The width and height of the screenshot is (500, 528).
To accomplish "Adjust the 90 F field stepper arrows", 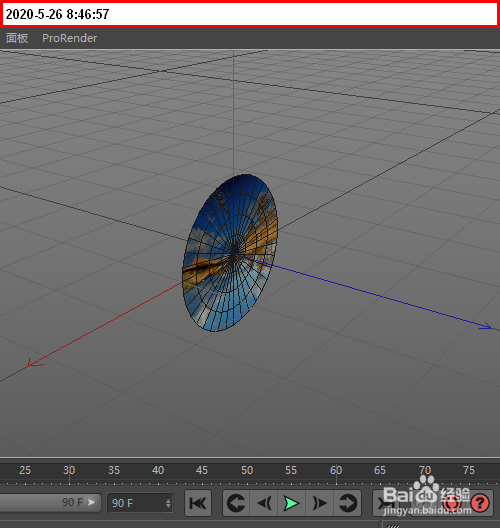I will coord(168,503).
